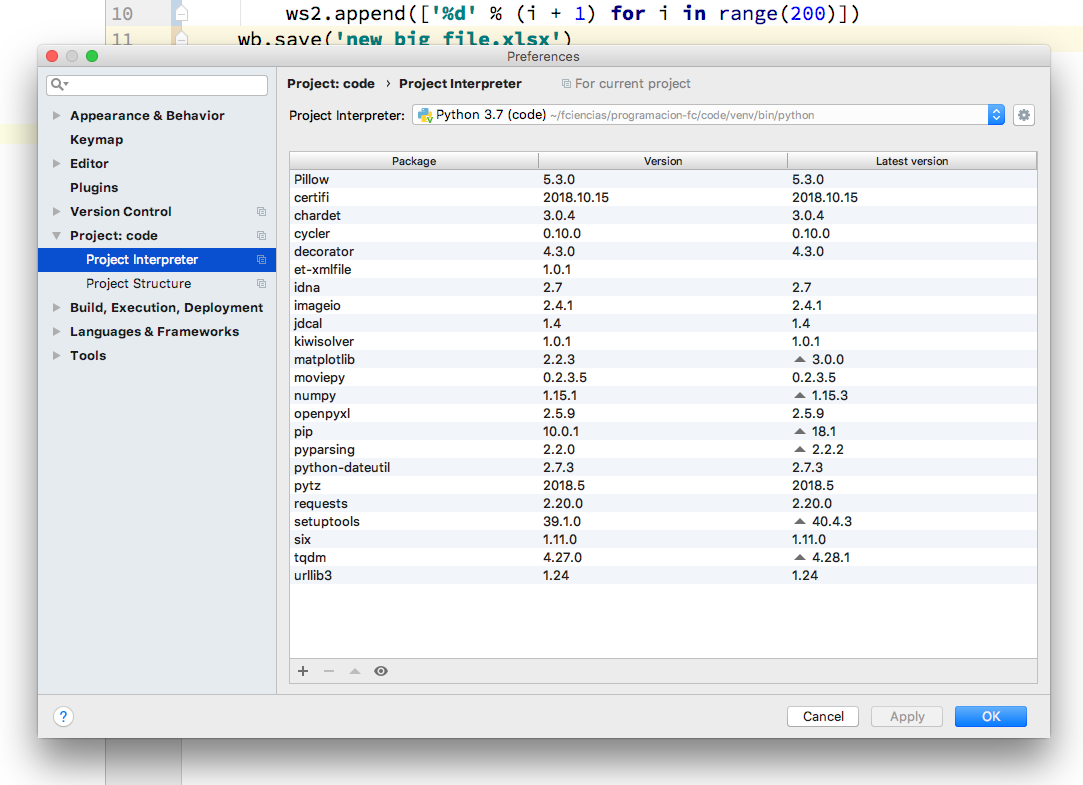Click upgrade arrow next to pip 18.1

800,432
